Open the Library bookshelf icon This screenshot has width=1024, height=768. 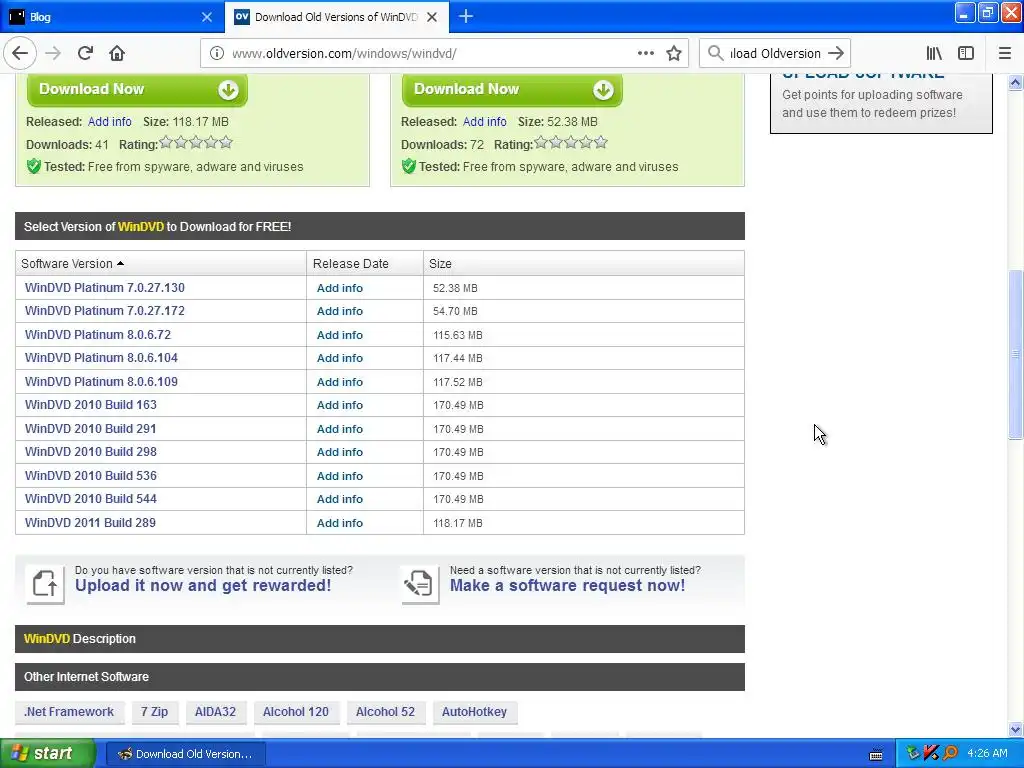point(934,54)
